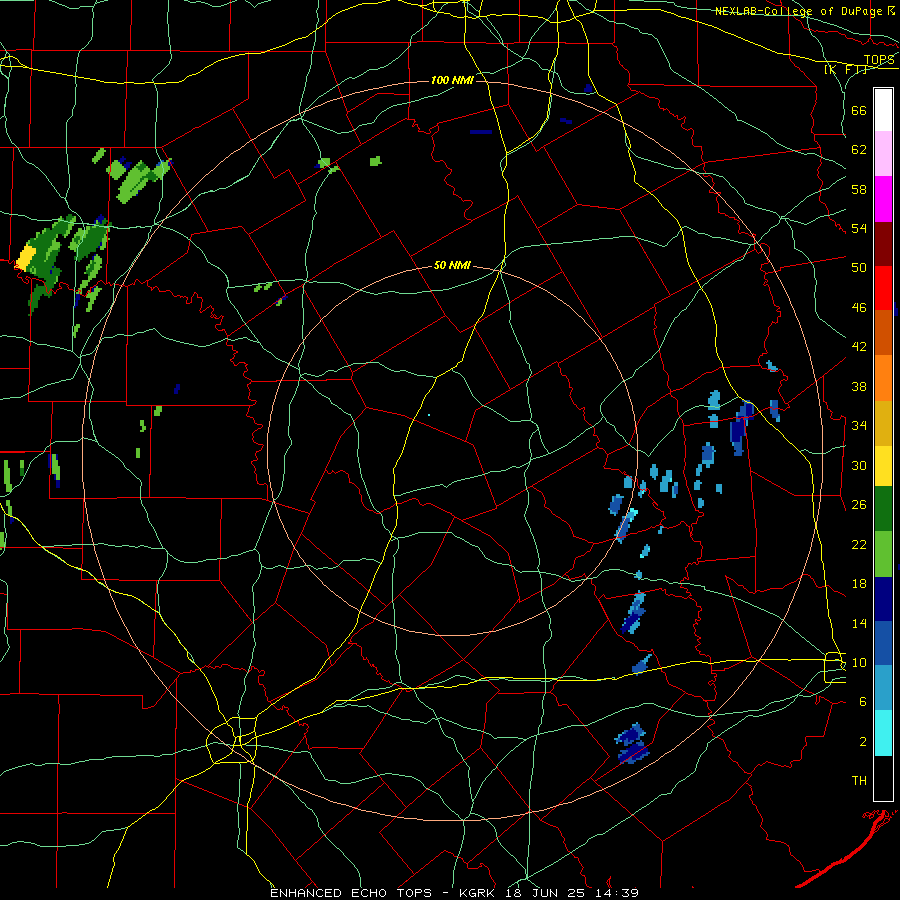Image resolution: width=900 pixels, height=900 pixels.
Task: Click legend value '34'
Action: (x=859, y=426)
